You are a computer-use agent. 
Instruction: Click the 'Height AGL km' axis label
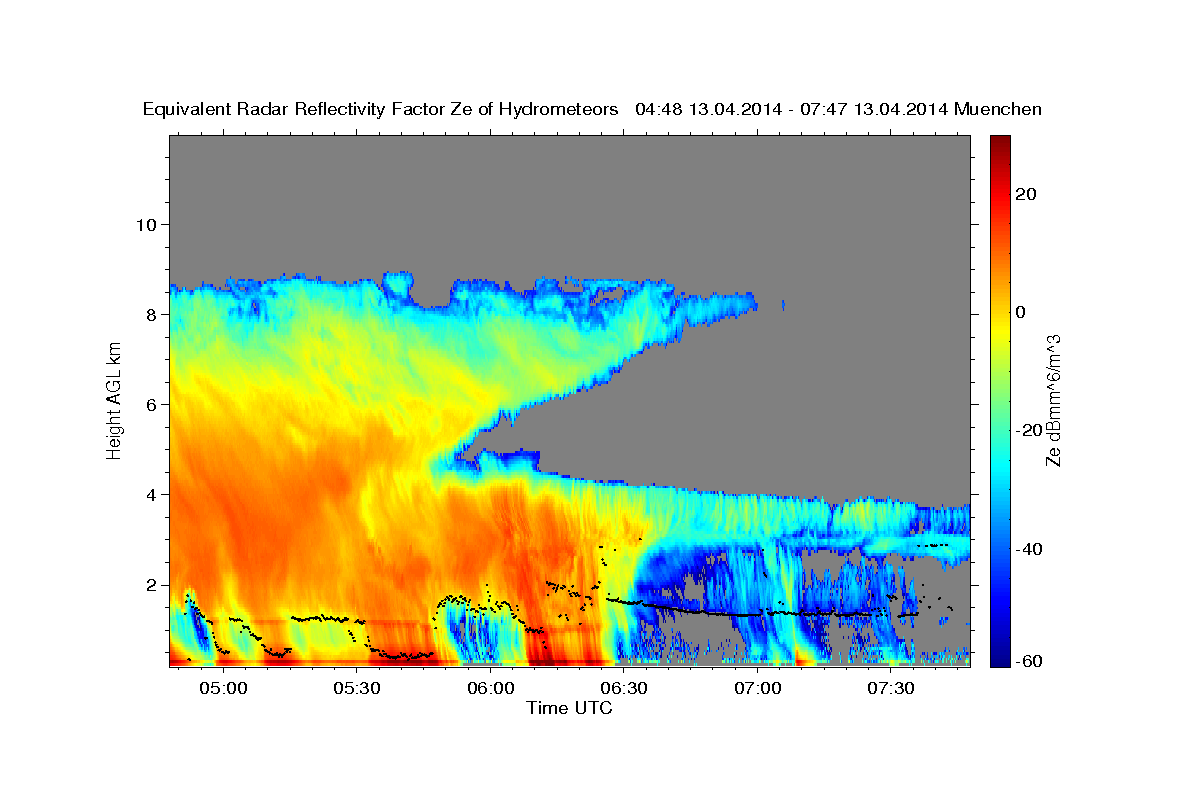[x=115, y=401]
